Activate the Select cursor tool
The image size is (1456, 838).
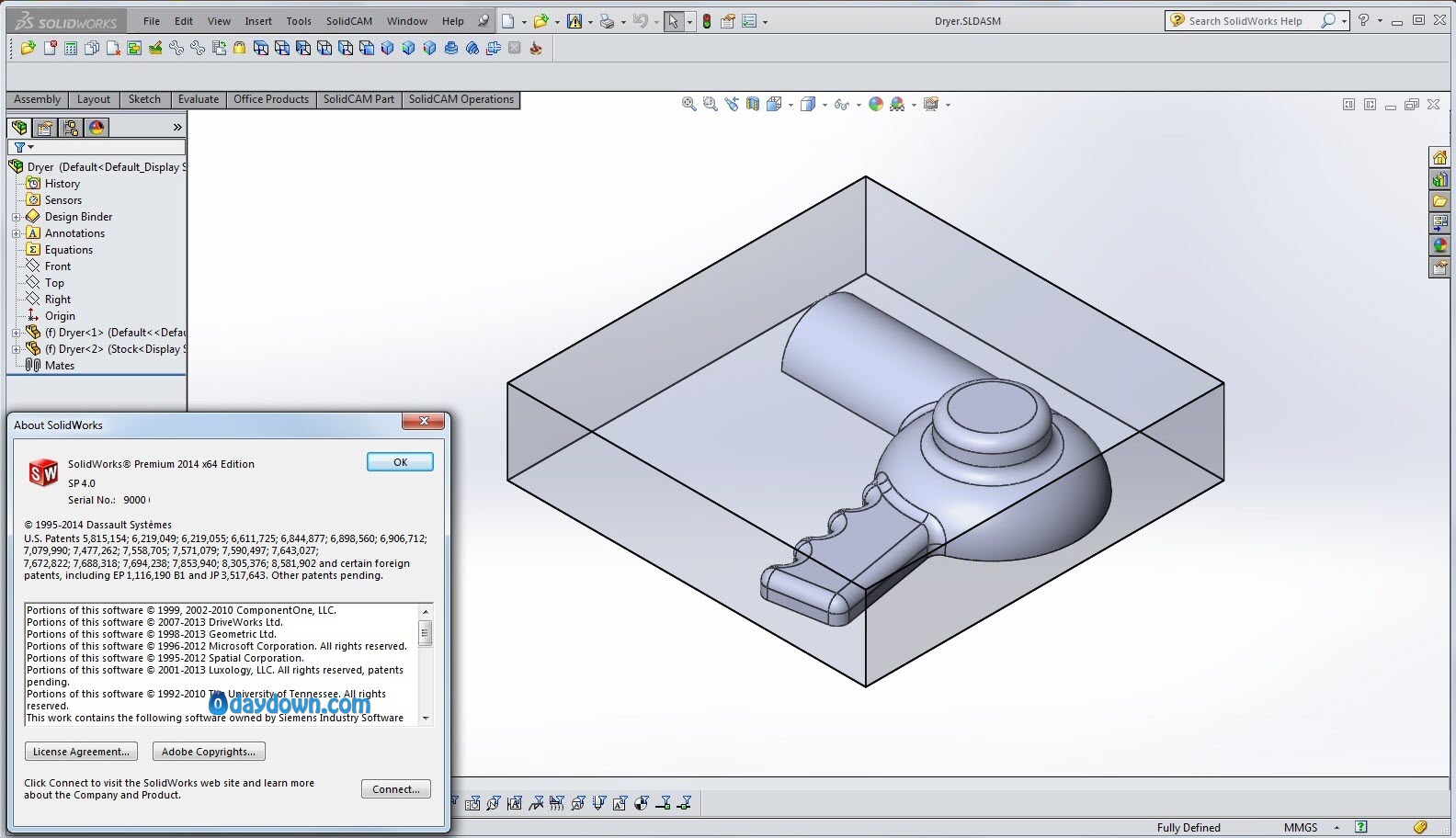673,21
